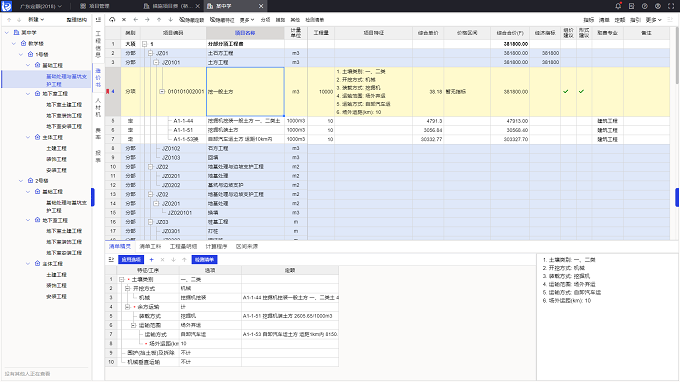Open the 更多 dropdown at the toolbar's right
Viewport: 680px width, 382px height.
653,20
